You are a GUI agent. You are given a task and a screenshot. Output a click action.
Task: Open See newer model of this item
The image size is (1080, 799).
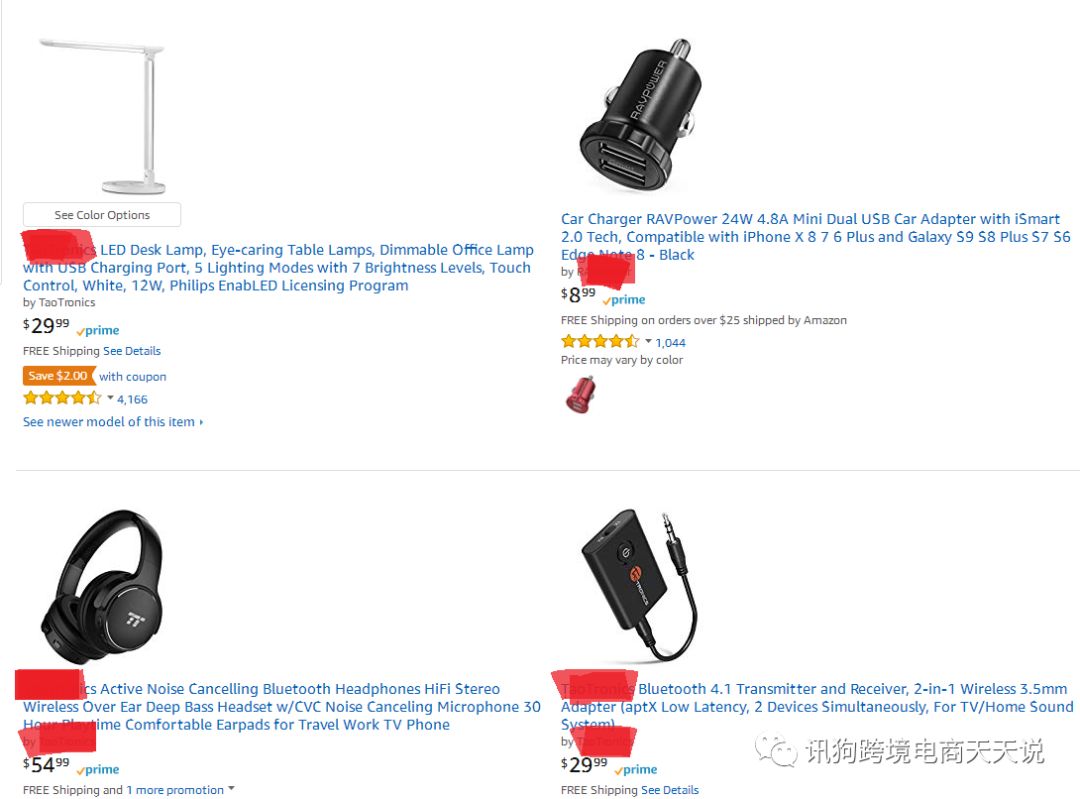(113, 422)
